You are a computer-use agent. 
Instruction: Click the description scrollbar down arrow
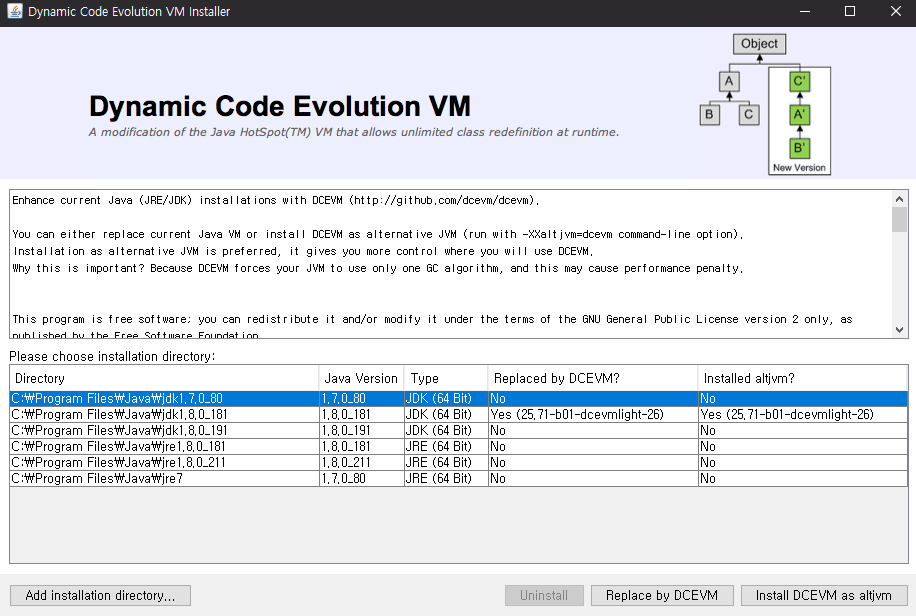pos(899,330)
